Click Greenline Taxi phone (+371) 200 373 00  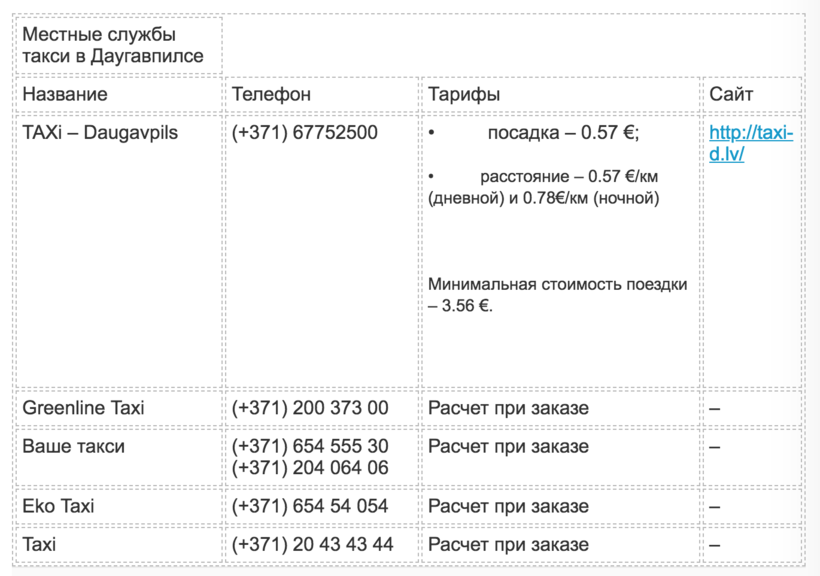point(310,408)
